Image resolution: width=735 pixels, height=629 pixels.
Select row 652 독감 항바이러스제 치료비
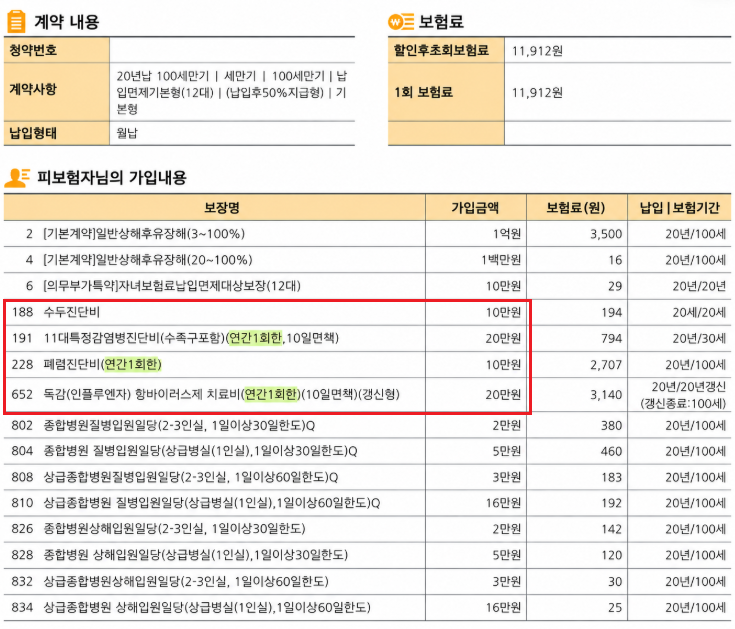(x=368, y=395)
